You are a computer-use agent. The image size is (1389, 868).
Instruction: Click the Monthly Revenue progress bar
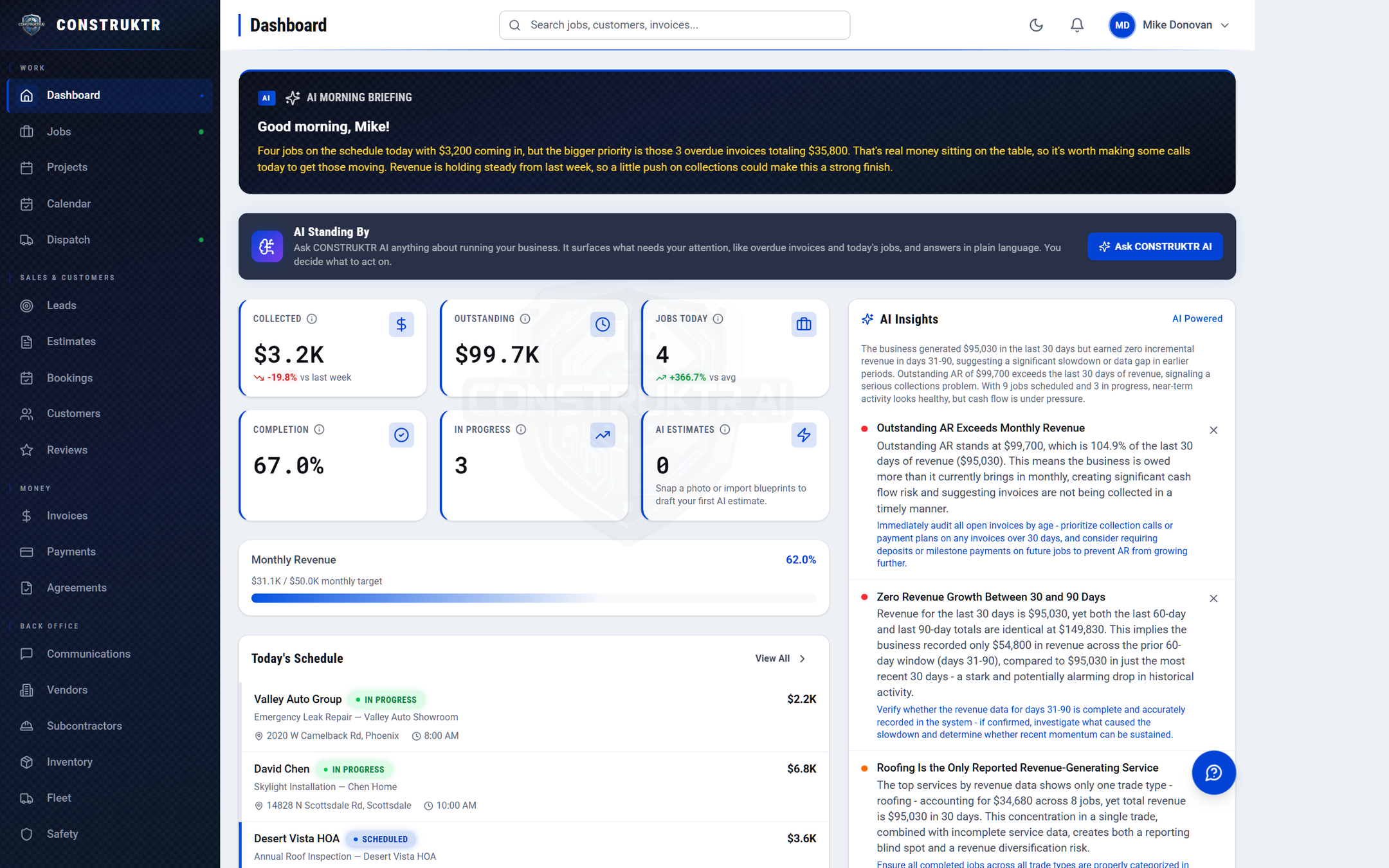pyautogui.click(x=534, y=599)
